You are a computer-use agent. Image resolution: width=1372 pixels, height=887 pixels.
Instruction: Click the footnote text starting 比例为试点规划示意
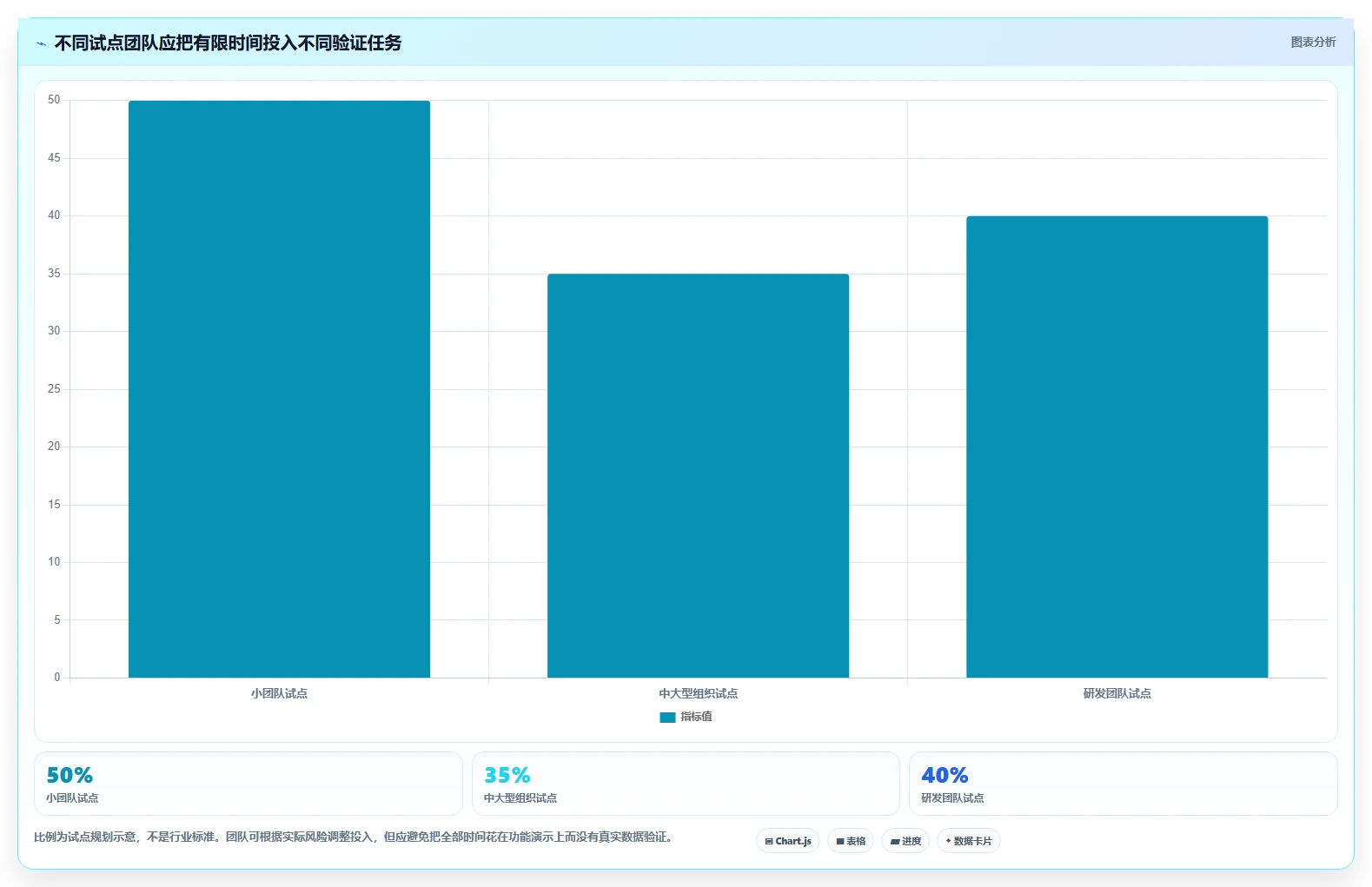354,837
